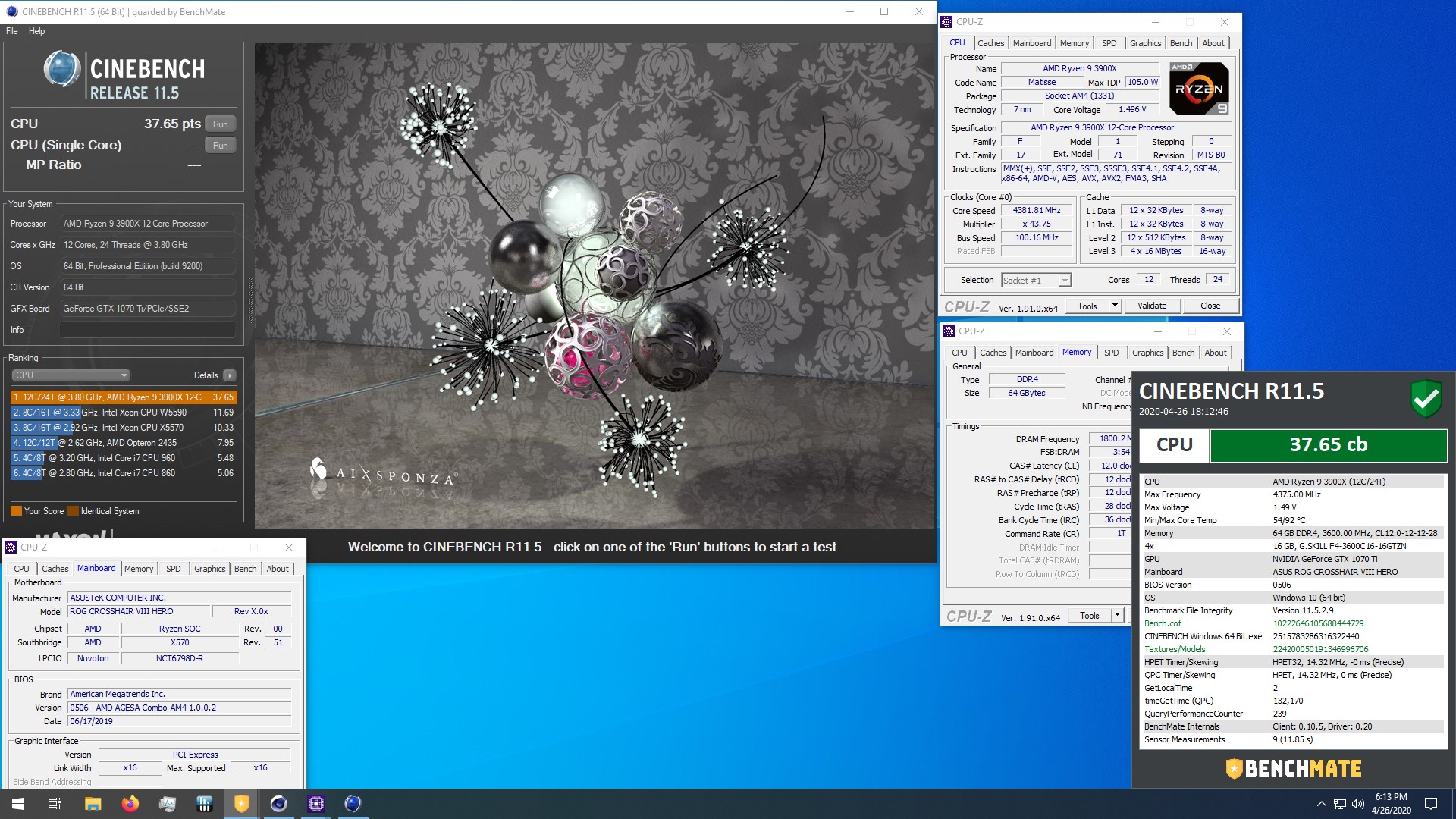Click the ROG CROSSHAIR VIII HERO model field
Viewport: 1456px width, 819px height.
coord(139,611)
